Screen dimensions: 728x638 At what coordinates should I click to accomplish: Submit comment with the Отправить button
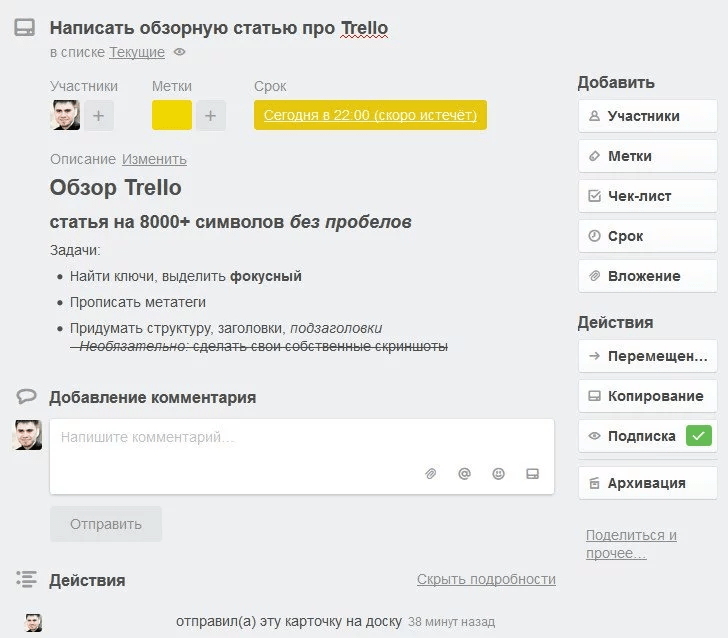point(106,524)
